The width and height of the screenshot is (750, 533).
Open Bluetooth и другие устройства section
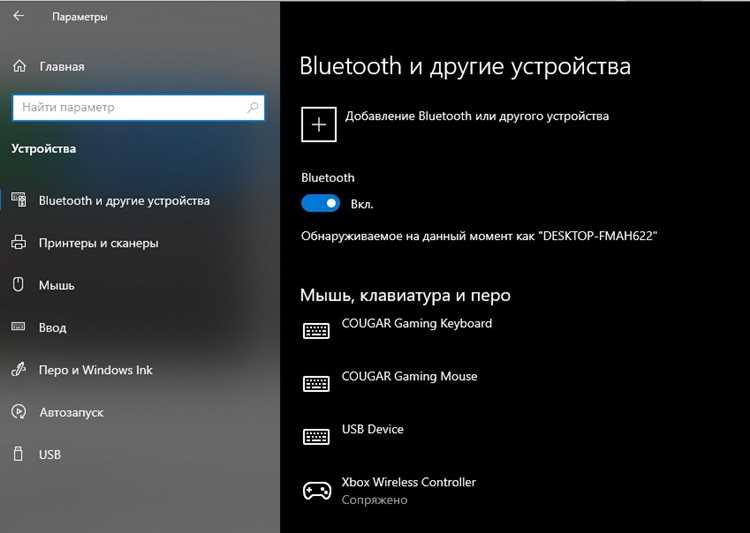[x=124, y=201]
